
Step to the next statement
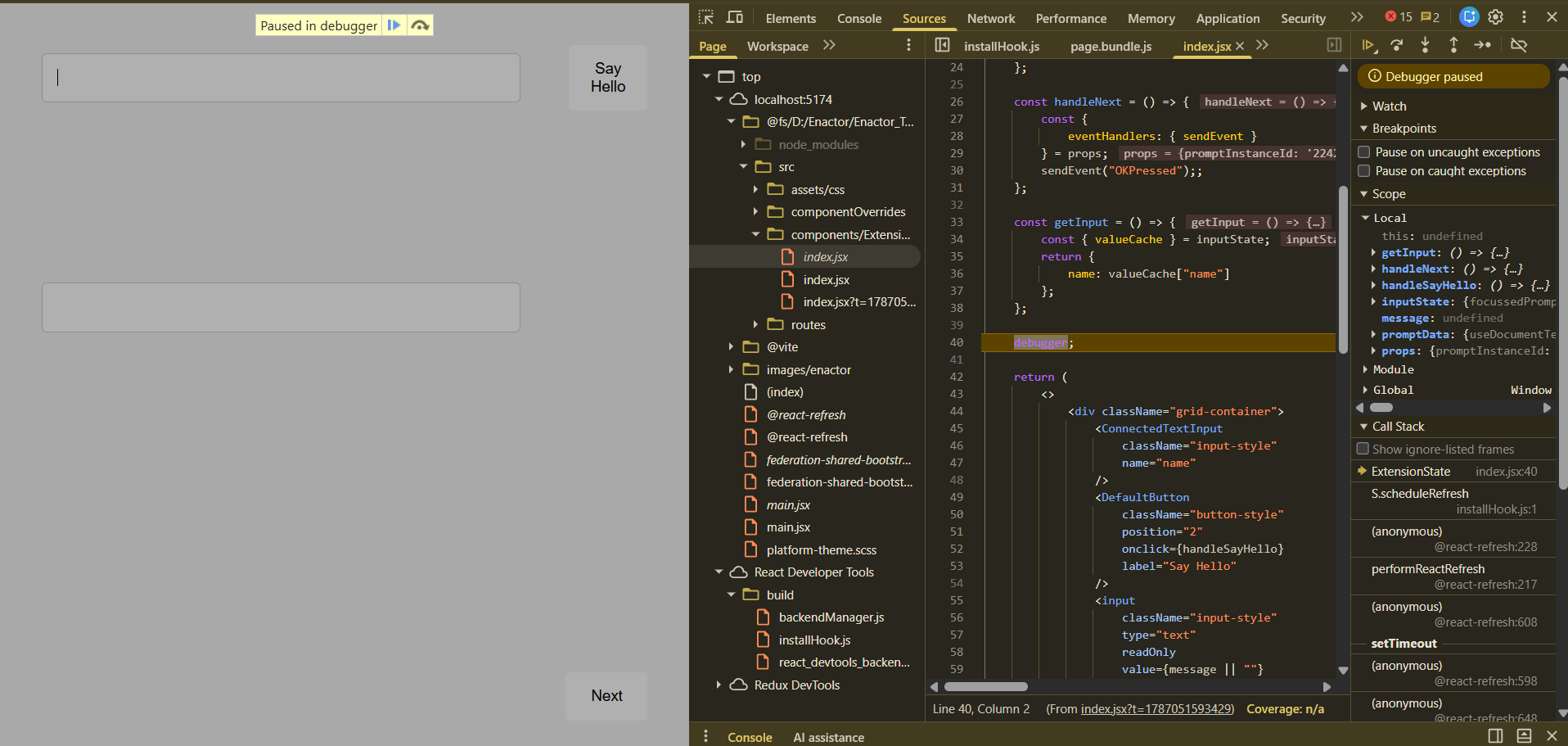(x=1482, y=45)
